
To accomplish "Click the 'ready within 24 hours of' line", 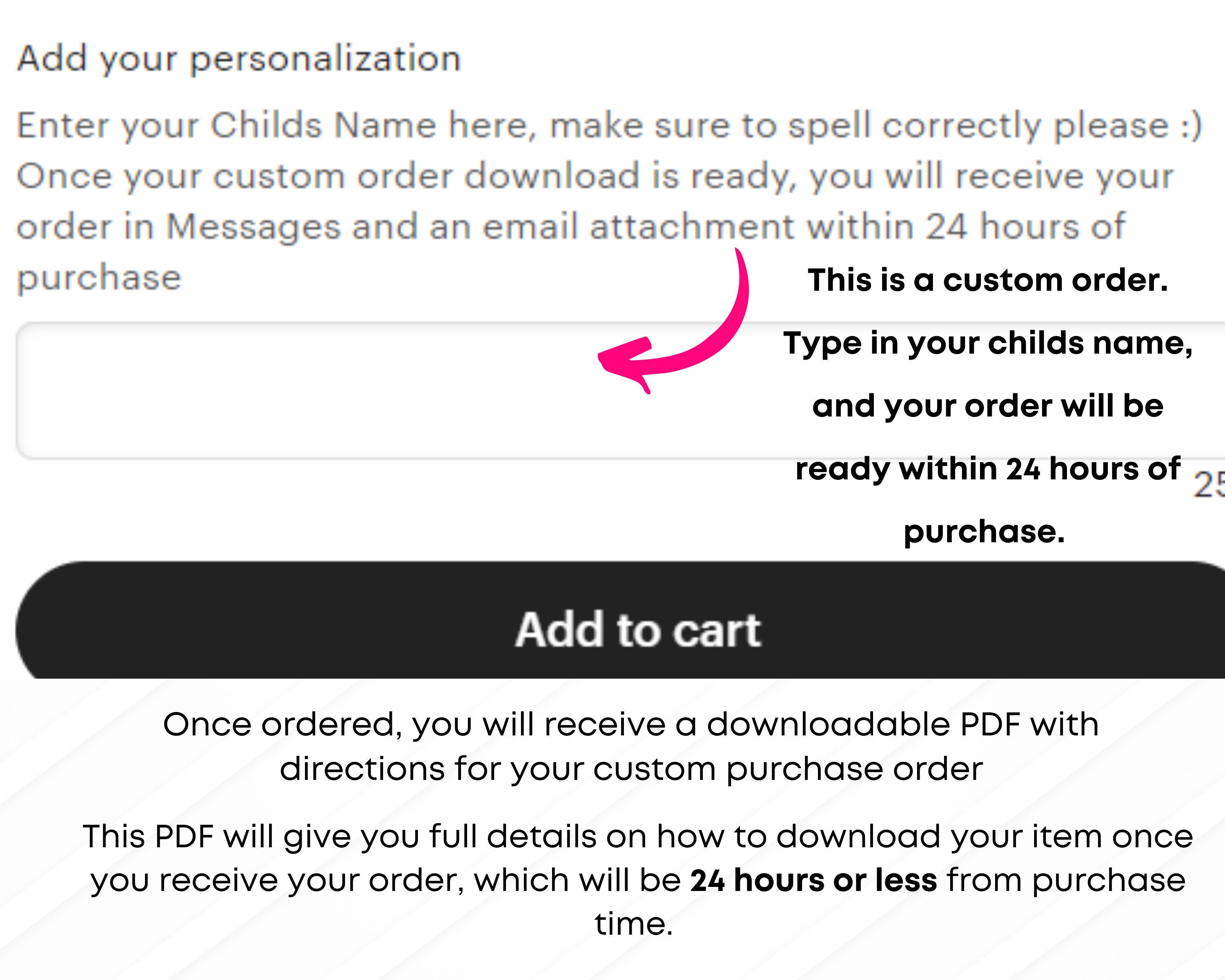I will (x=987, y=469).
